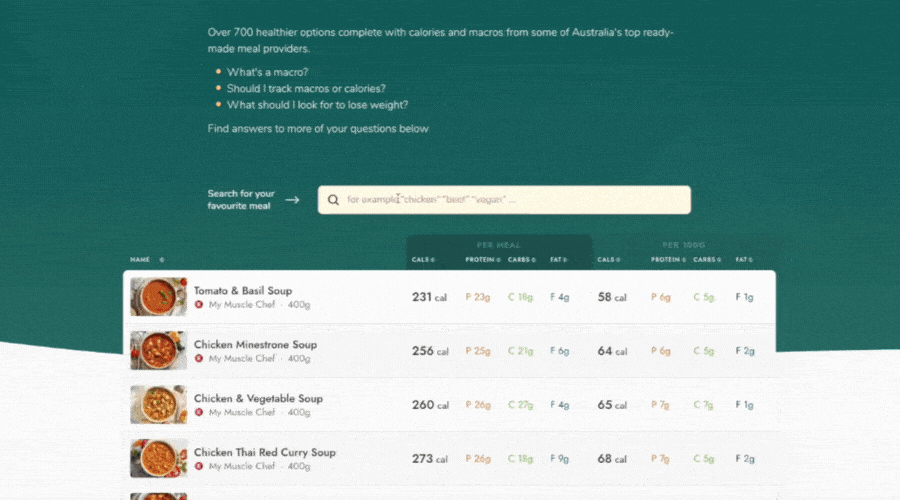Click the Chicken Thai Red Curry Soup name
This screenshot has height=500, width=900.
click(265, 452)
